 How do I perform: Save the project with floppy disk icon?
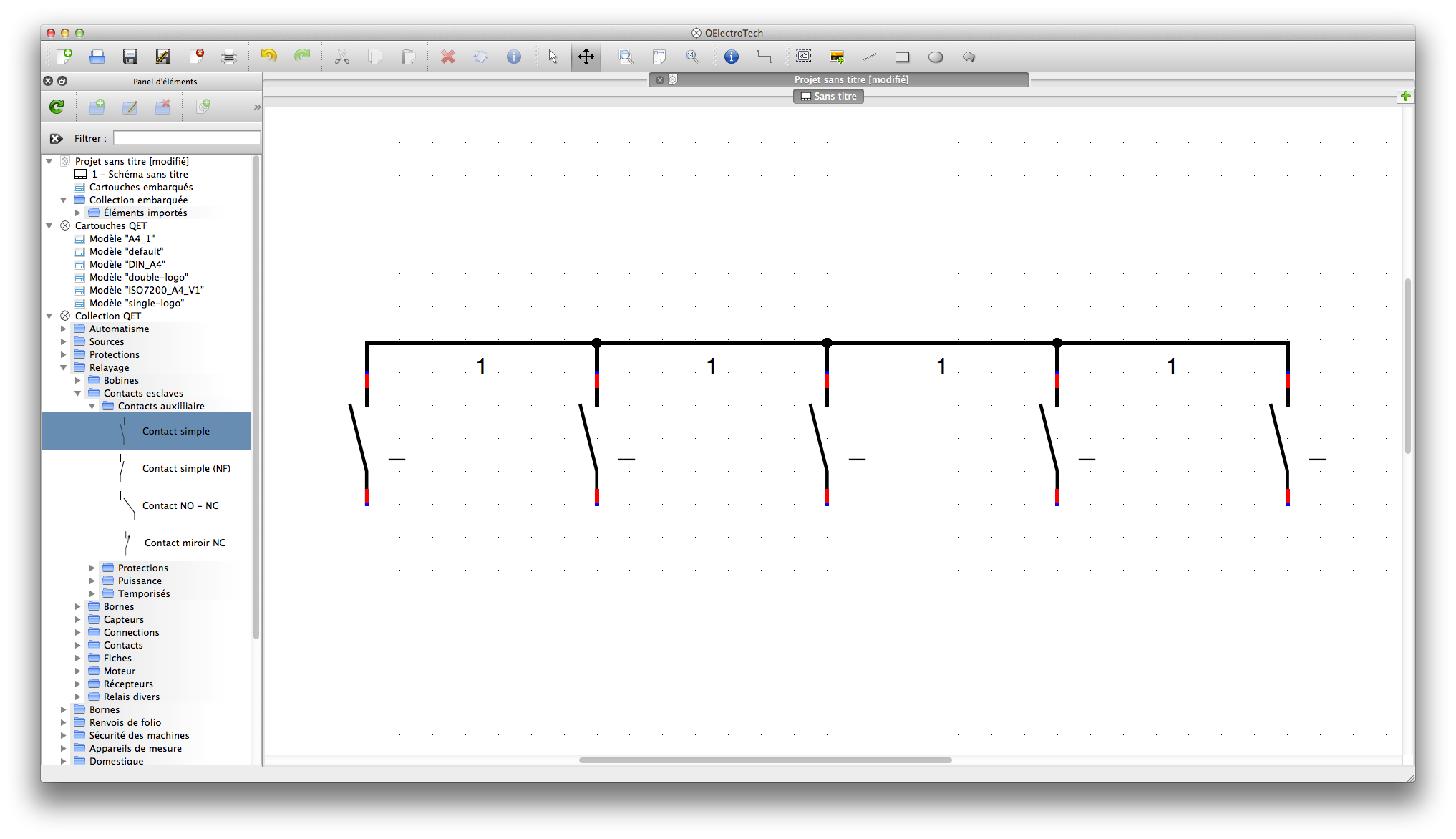[x=130, y=57]
